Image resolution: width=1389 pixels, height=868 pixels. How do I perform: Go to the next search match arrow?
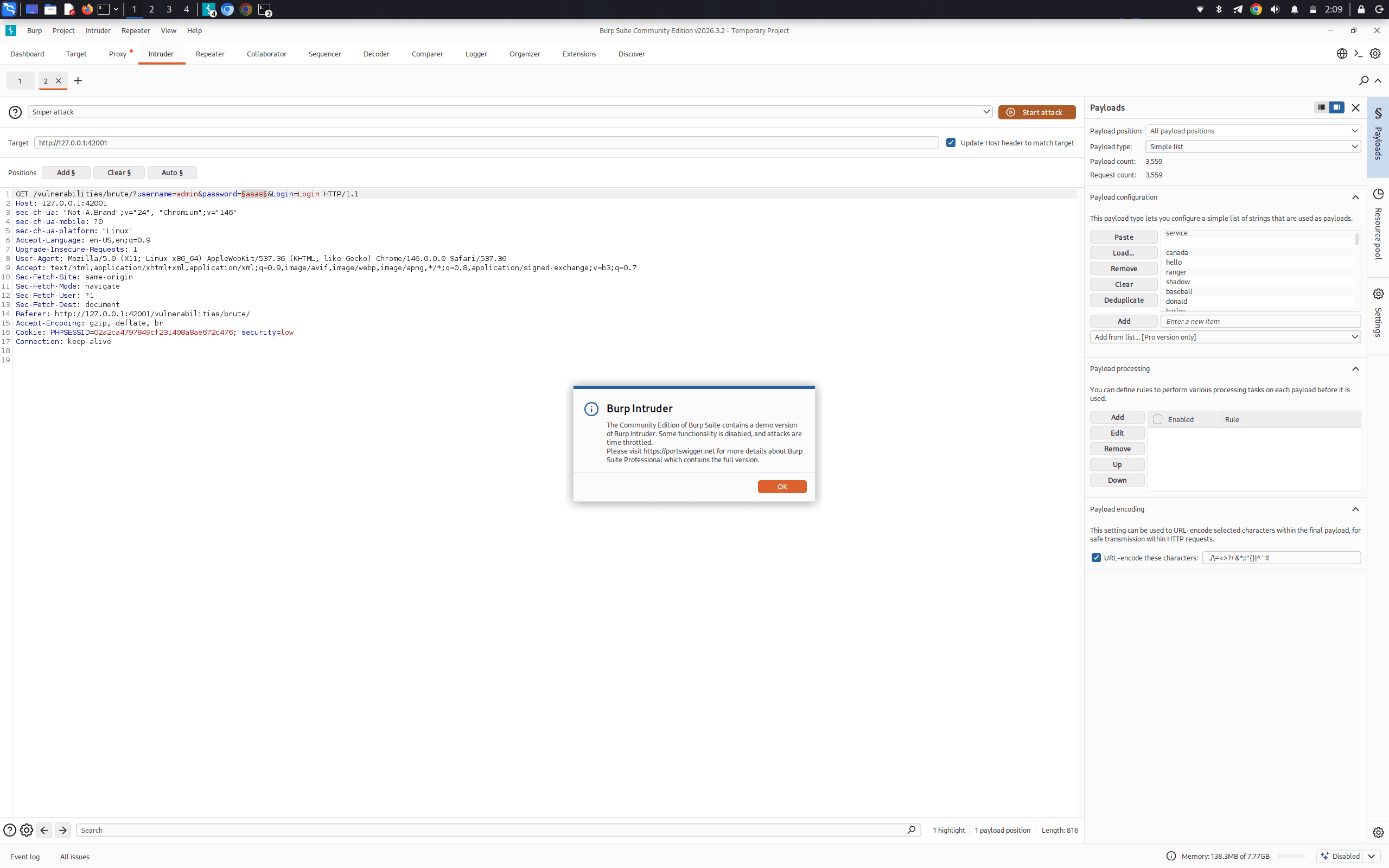click(62, 830)
